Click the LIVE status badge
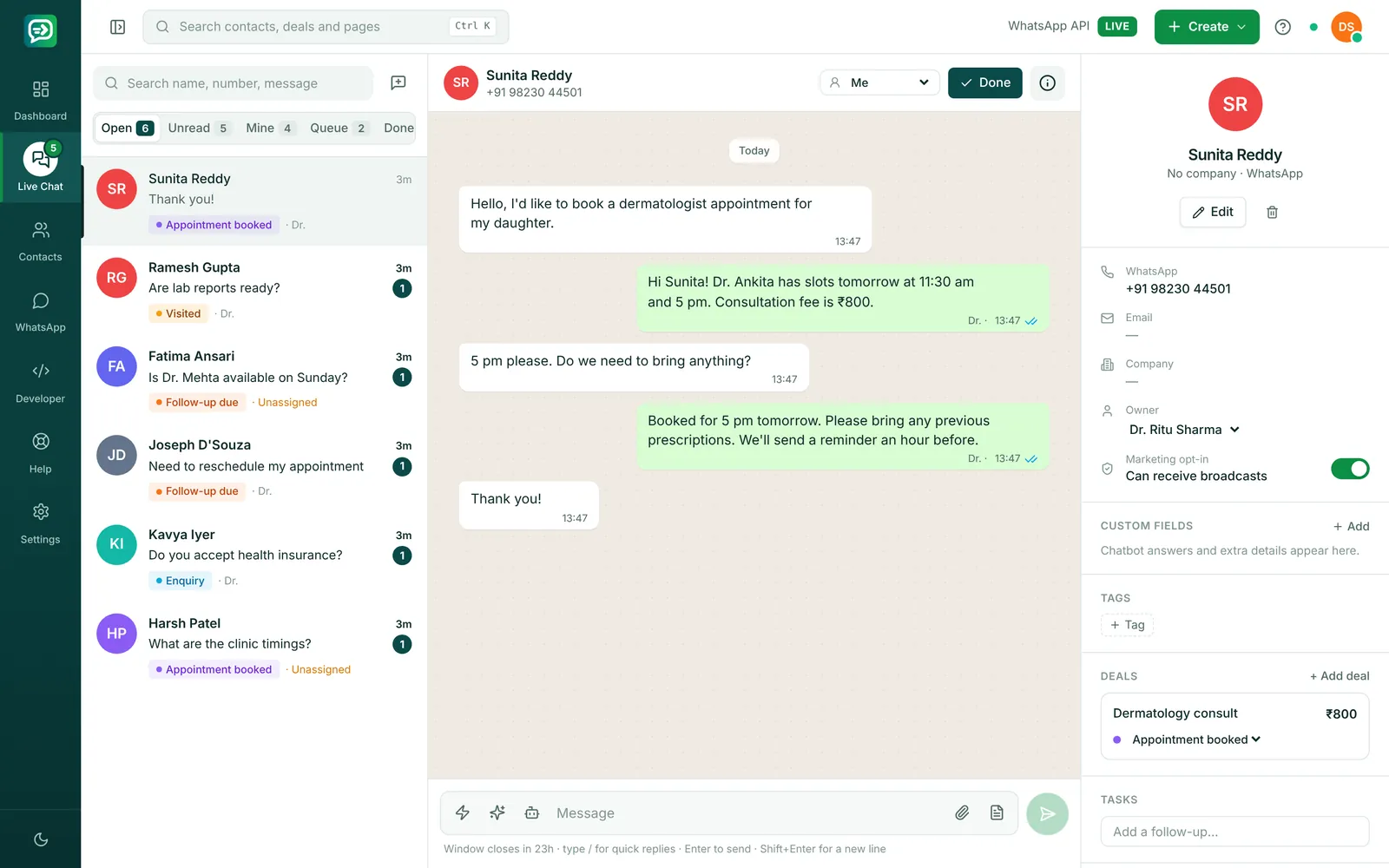This screenshot has width=1389, height=868. click(x=1117, y=26)
